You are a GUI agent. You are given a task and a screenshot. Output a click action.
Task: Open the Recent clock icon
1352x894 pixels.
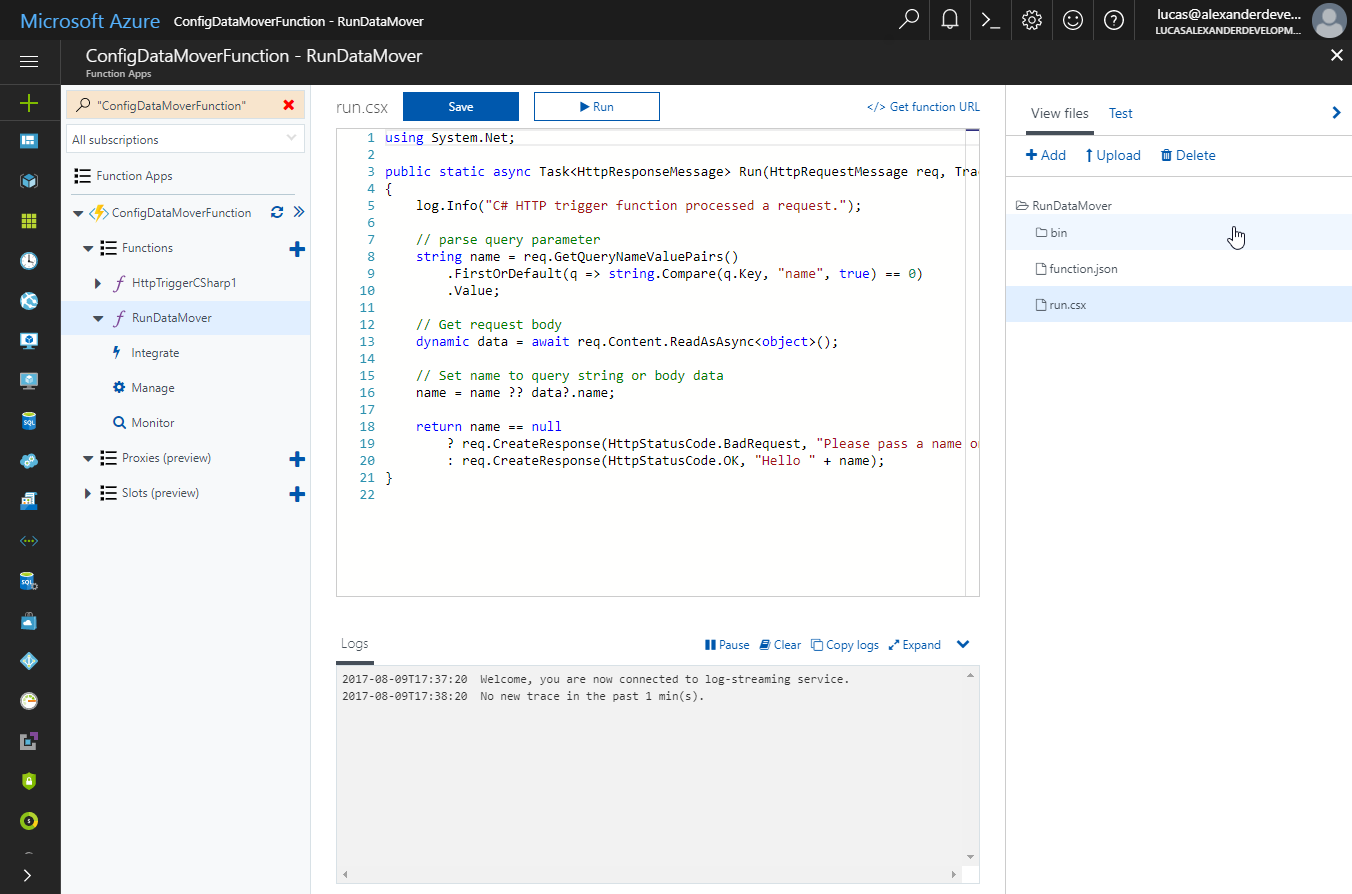click(29, 261)
